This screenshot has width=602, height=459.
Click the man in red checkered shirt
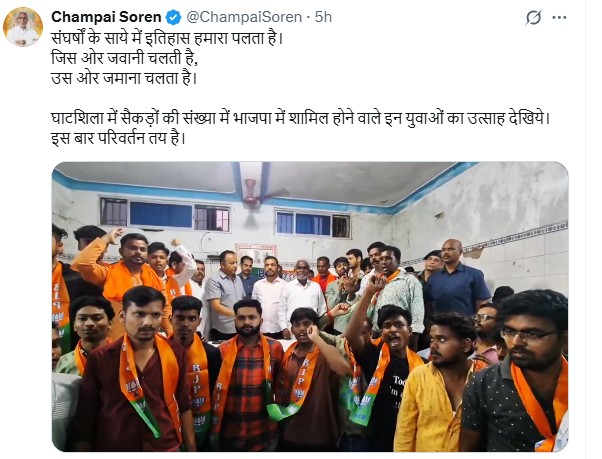[248, 376]
